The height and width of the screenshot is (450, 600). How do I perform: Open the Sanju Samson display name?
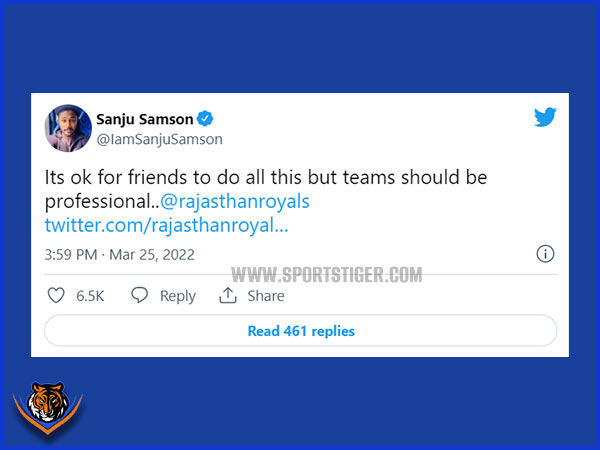145,119
